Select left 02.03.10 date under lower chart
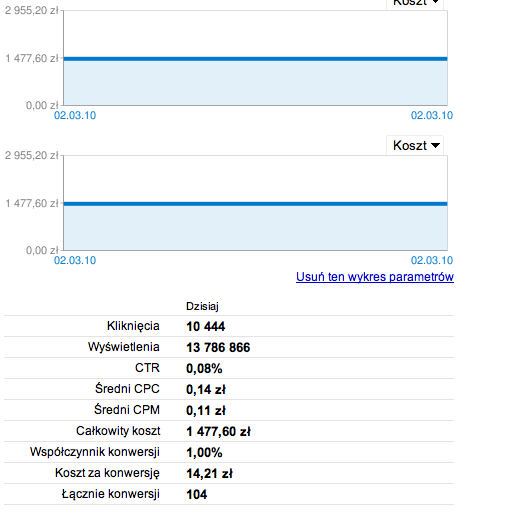 75,260
